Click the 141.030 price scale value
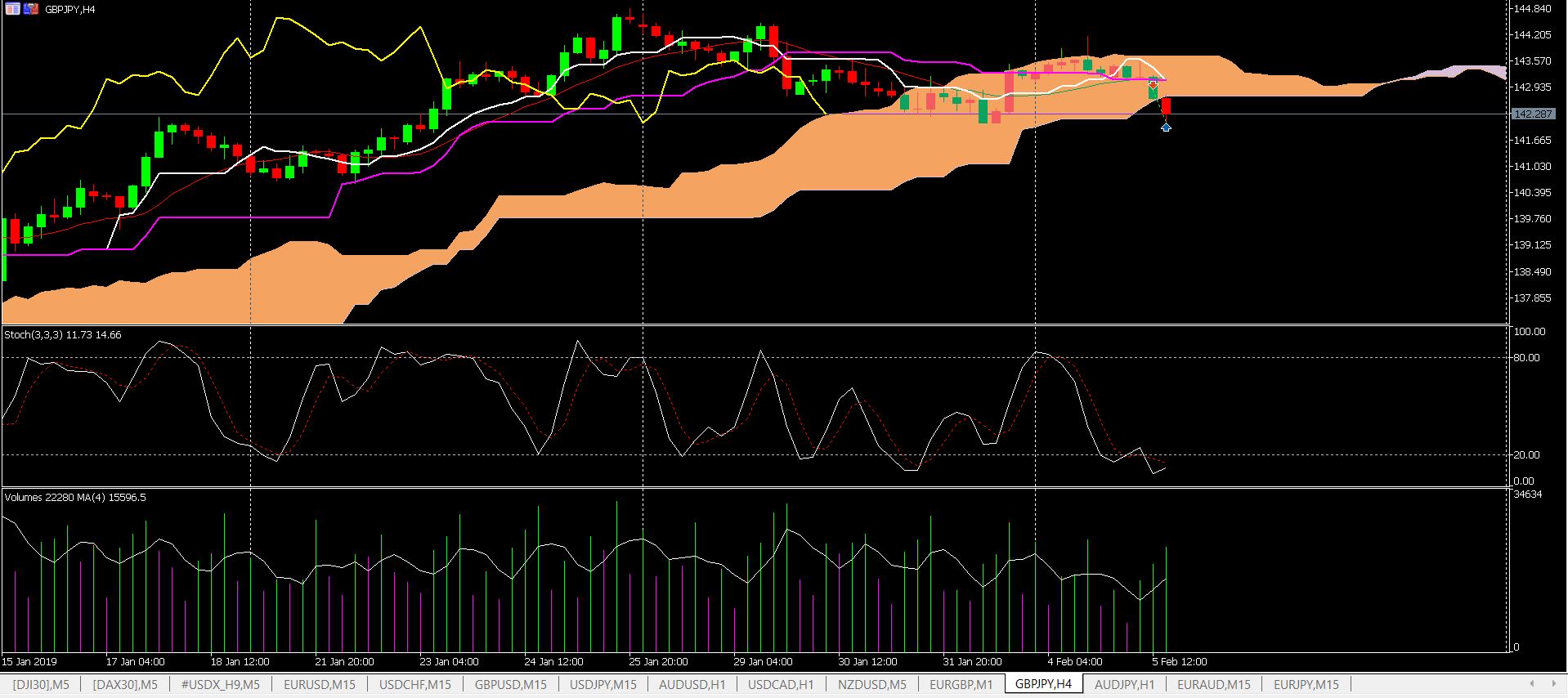Image resolution: width=1568 pixels, height=698 pixels. click(x=1532, y=167)
